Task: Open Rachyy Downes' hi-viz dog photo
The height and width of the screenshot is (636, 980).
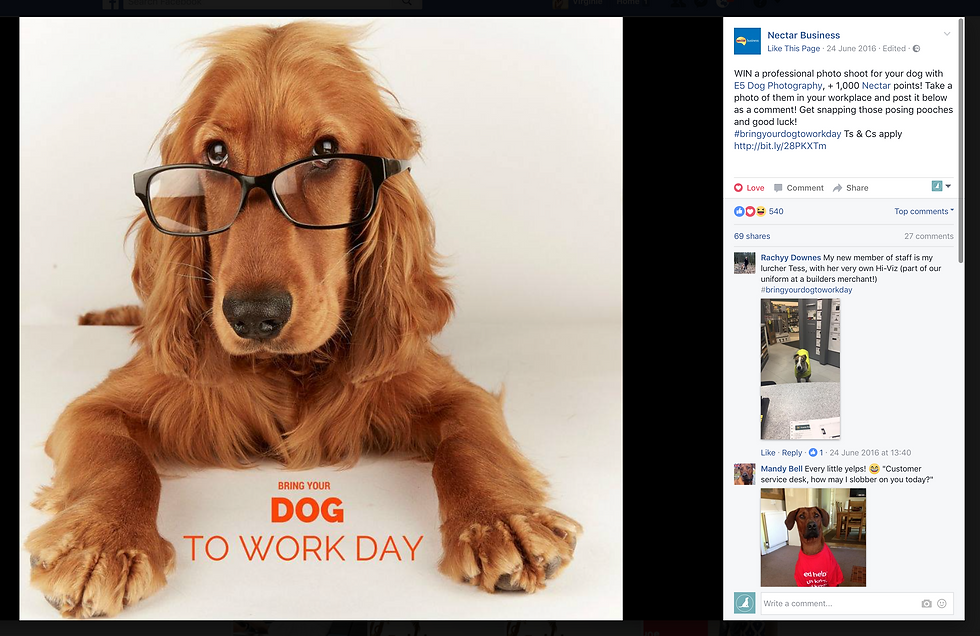Action: (800, 369)
